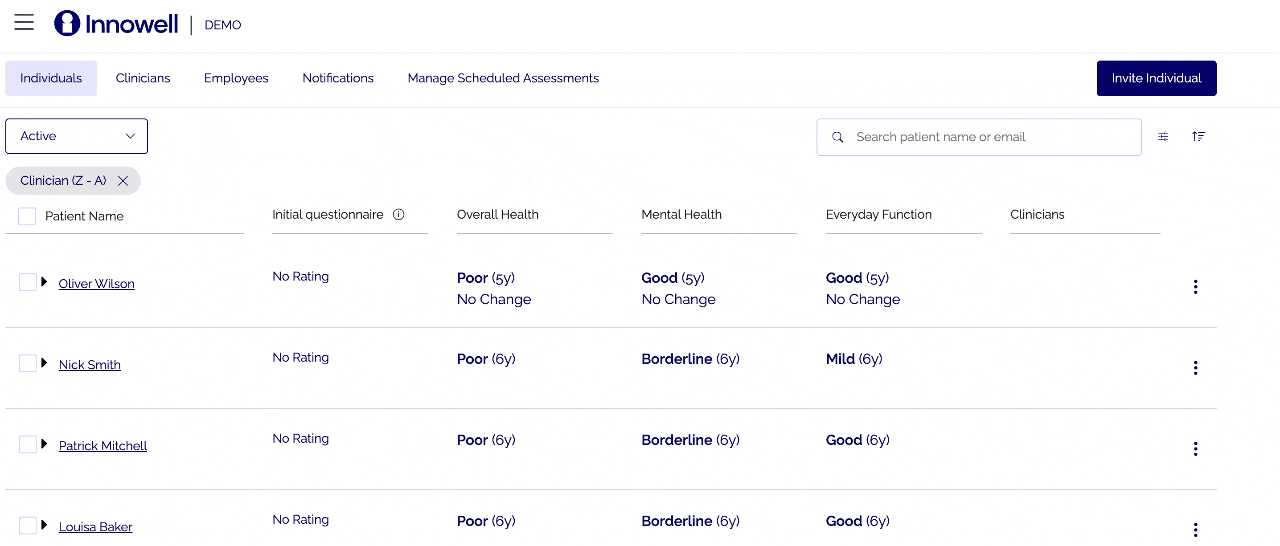Image resolution: width=1280 pixels, height=546 pixels.
Task: Click the Invite Individual button
Action: (x=1156, y=78)
